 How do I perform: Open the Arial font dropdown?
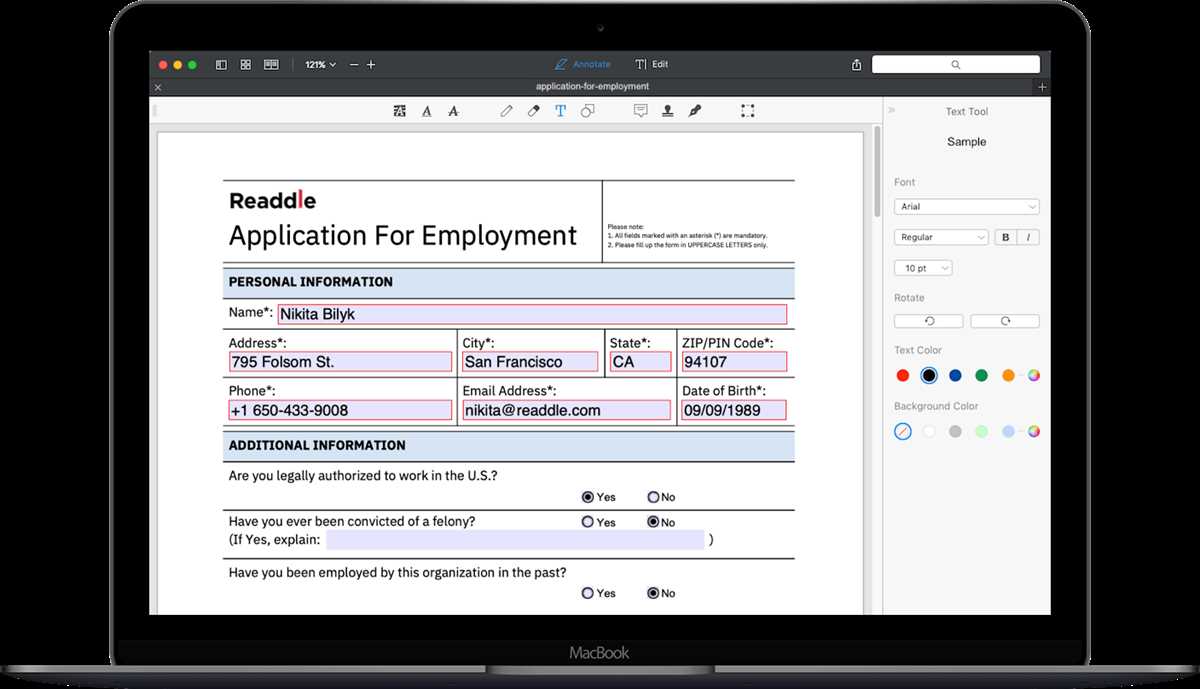966,206
